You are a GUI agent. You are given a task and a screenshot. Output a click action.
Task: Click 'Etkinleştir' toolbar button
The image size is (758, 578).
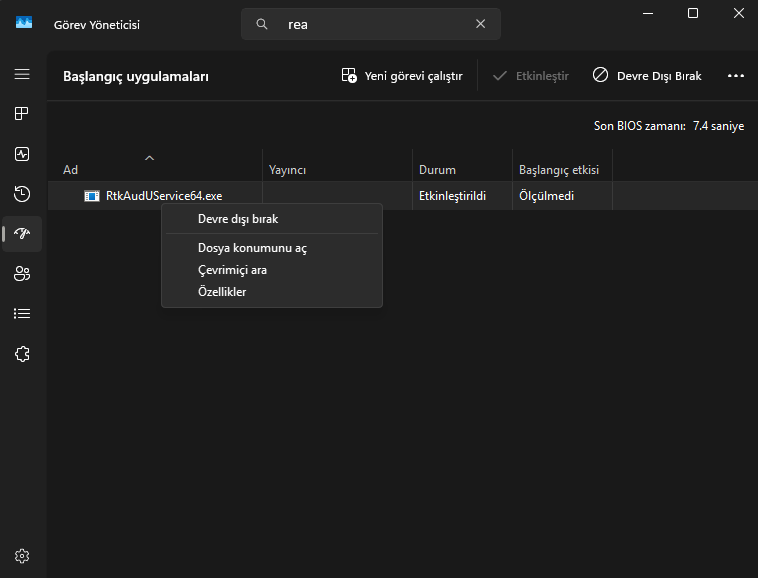point(530,76)
